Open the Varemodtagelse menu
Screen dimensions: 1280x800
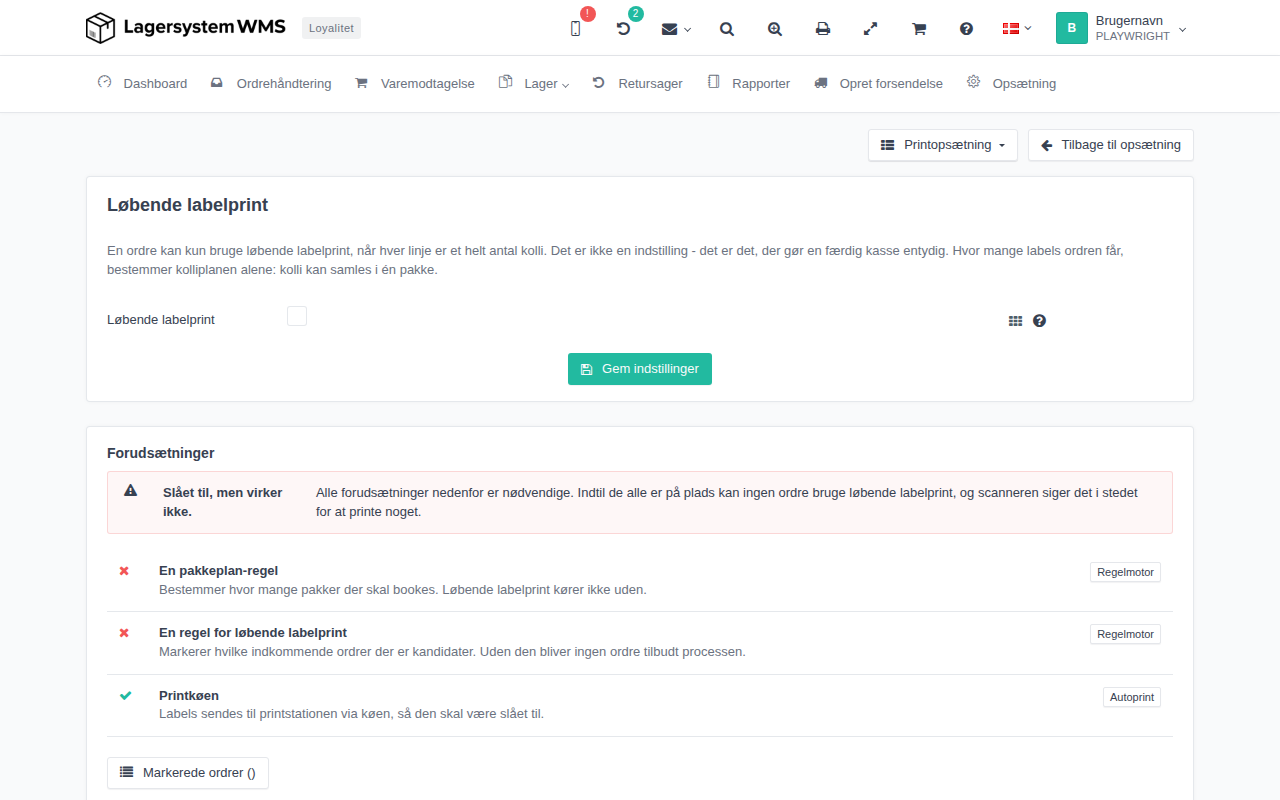415,84
